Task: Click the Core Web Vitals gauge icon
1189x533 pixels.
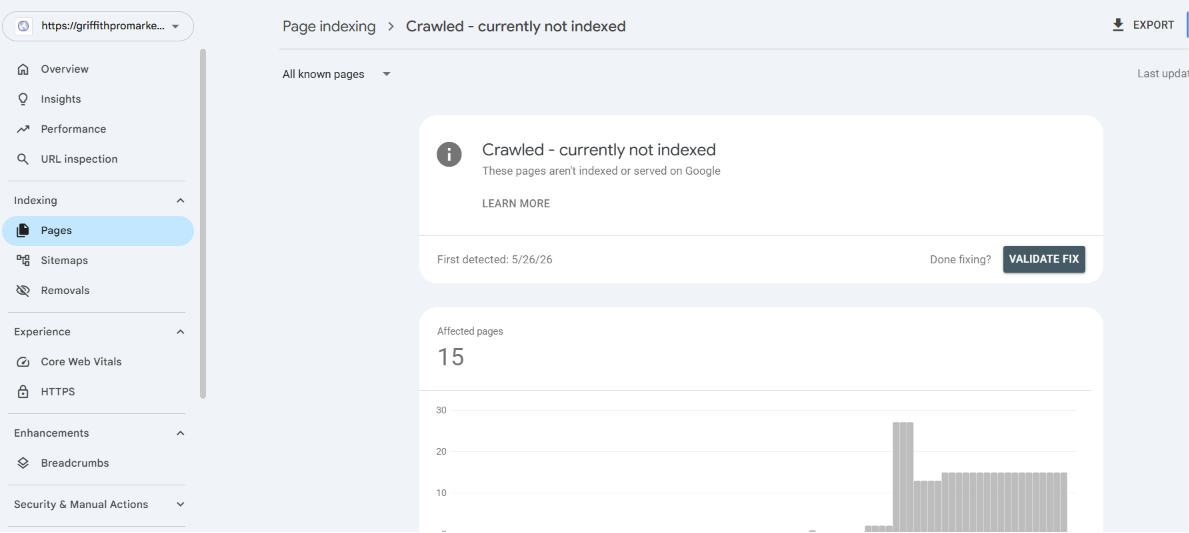Action: pyautogui.click(x=23, y=362)
